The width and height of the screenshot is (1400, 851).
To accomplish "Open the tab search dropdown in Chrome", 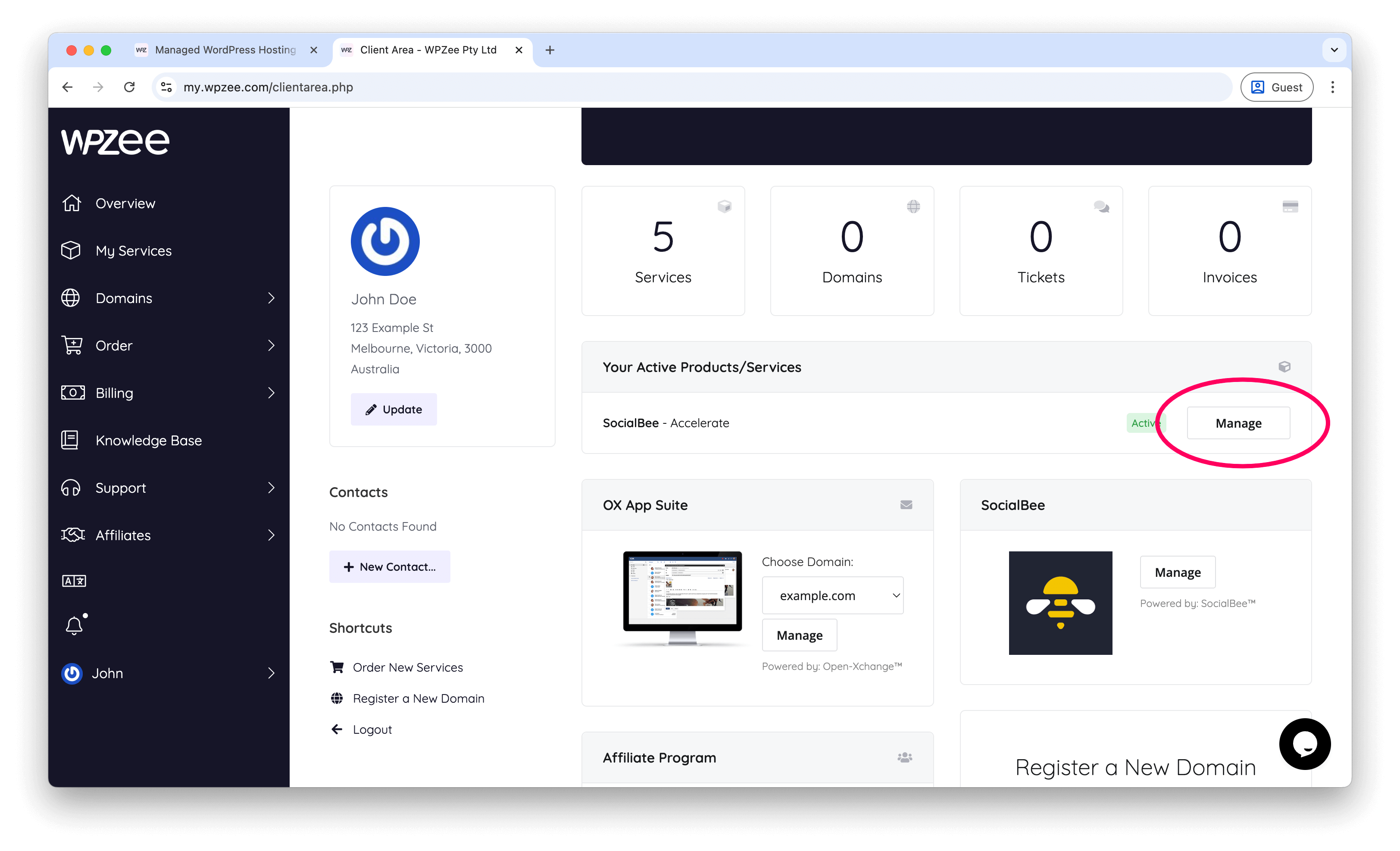I will 1334,50.
